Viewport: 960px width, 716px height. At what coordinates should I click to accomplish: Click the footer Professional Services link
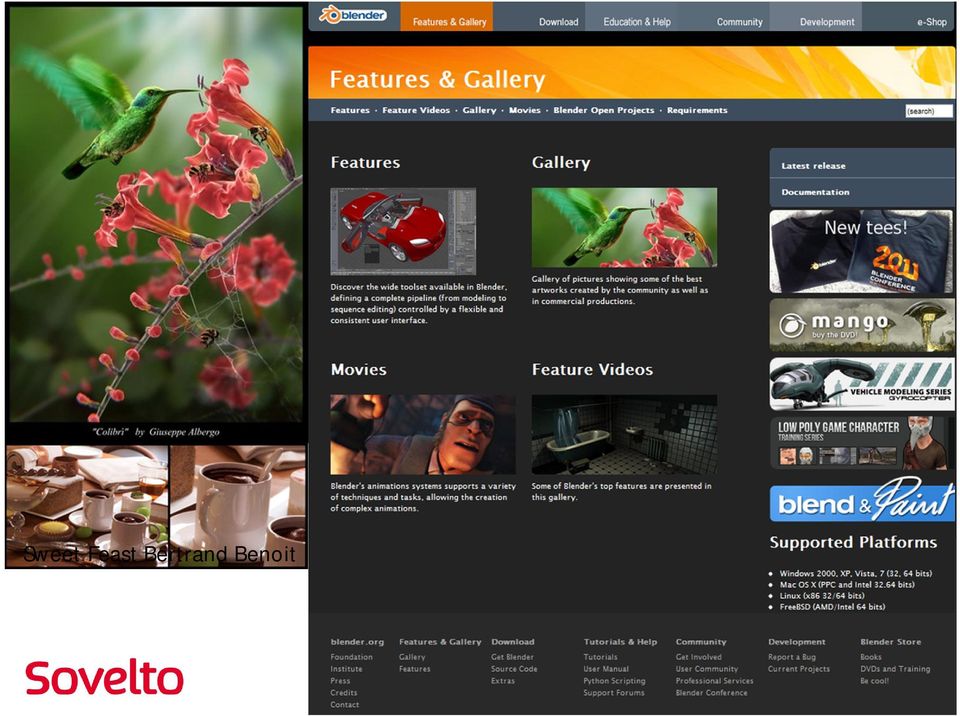pos(714,680)
